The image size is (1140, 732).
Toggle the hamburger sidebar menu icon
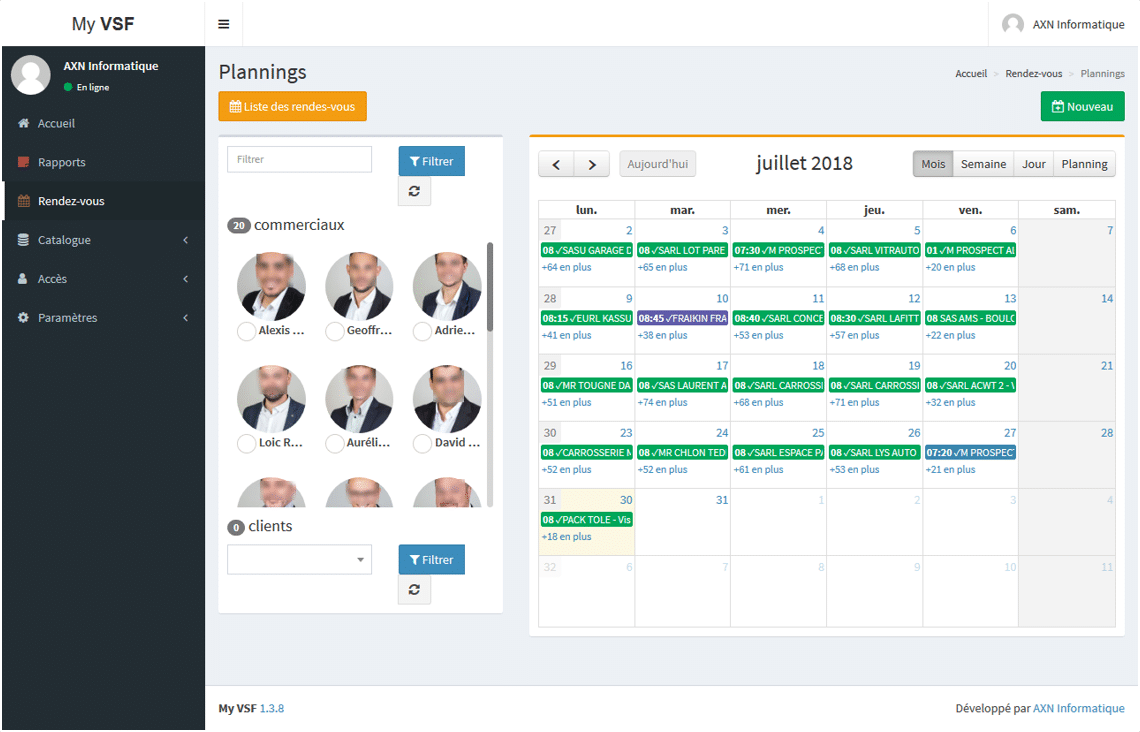(224, 24)
